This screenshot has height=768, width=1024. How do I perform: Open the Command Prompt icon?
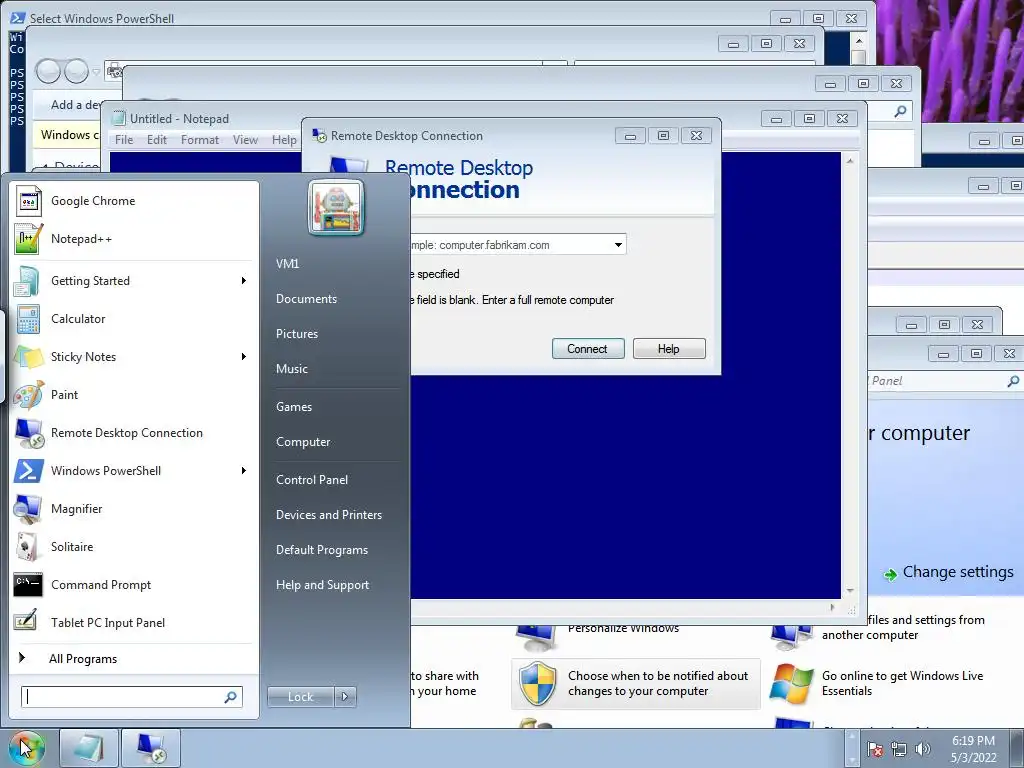[28, 584]
